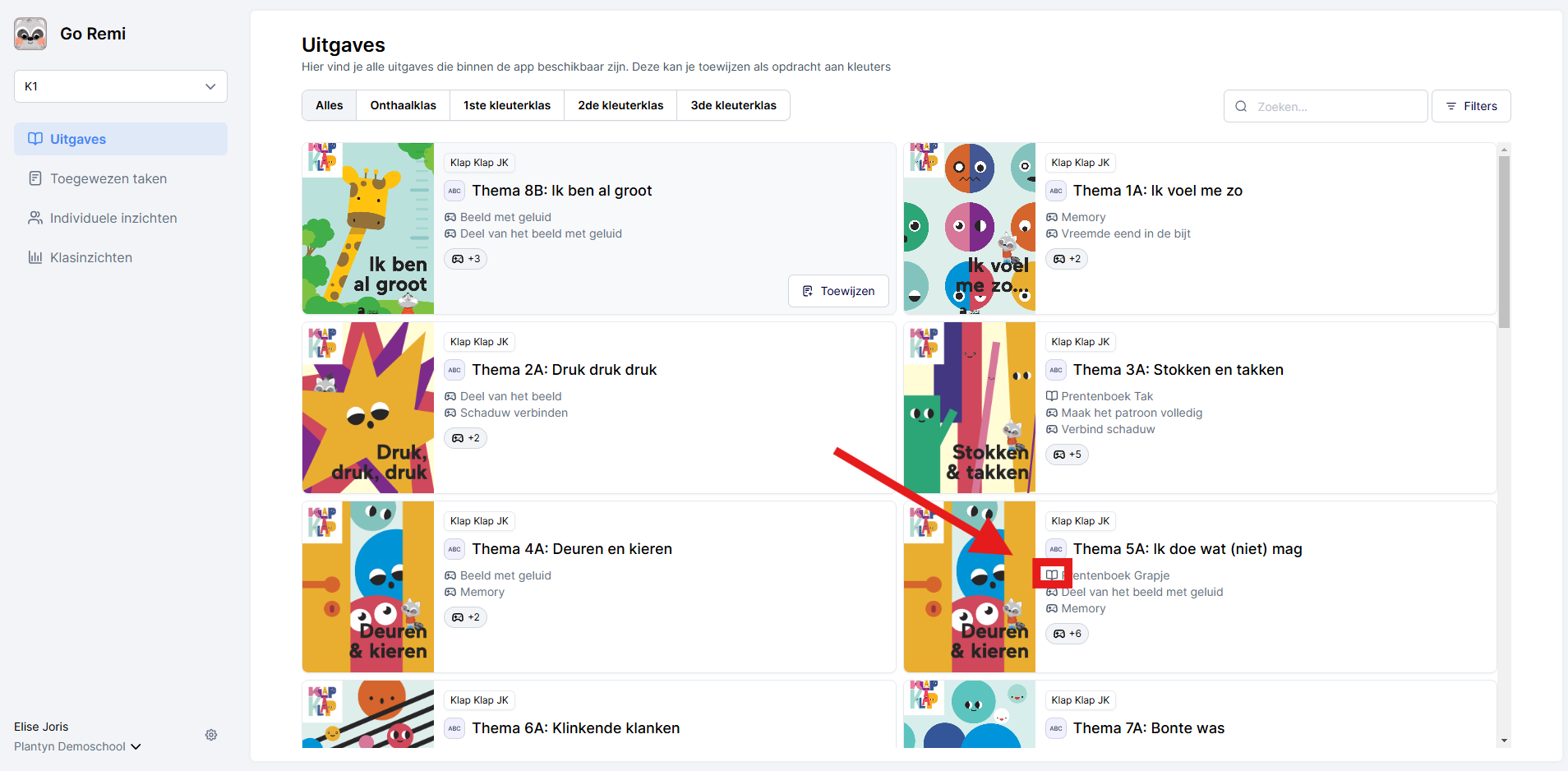Open the settings gear near Elise Joris
This screenshot has height=771, width=1568.
pos(211,735)
